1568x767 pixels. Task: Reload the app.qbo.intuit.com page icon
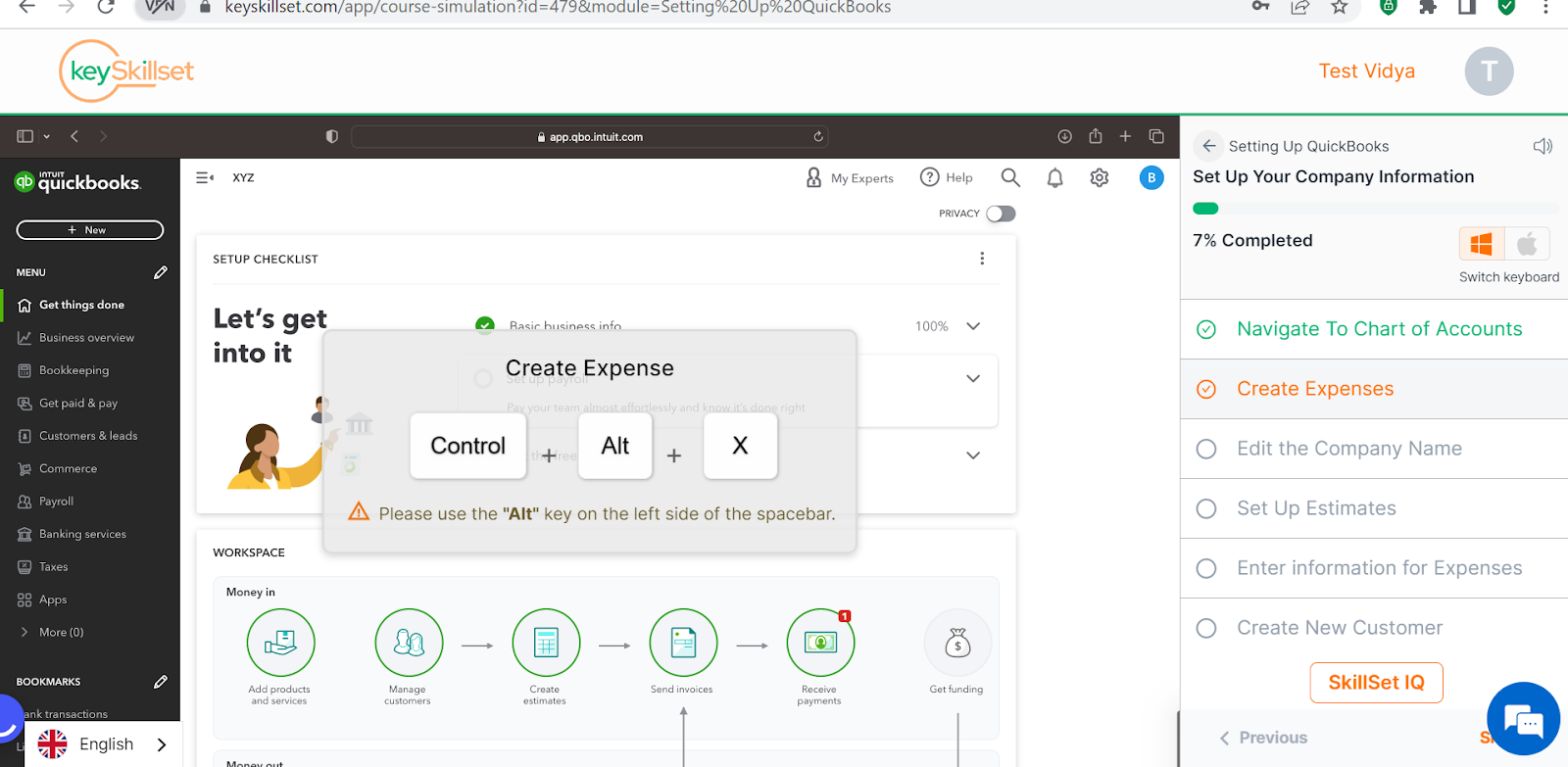click(818, 136)
